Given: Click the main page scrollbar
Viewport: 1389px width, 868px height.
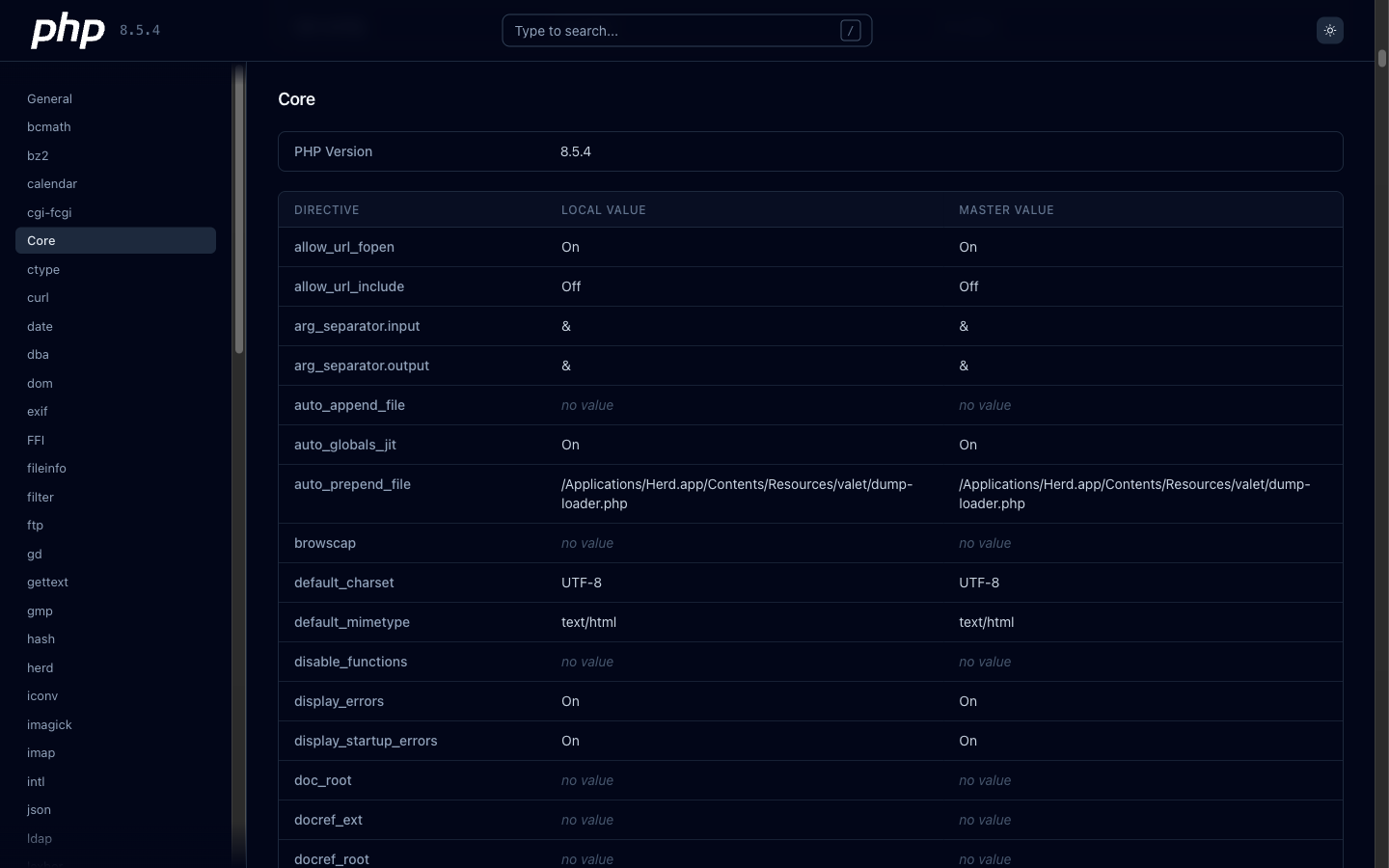Looking at the screenshot, I should [1380, 58].
